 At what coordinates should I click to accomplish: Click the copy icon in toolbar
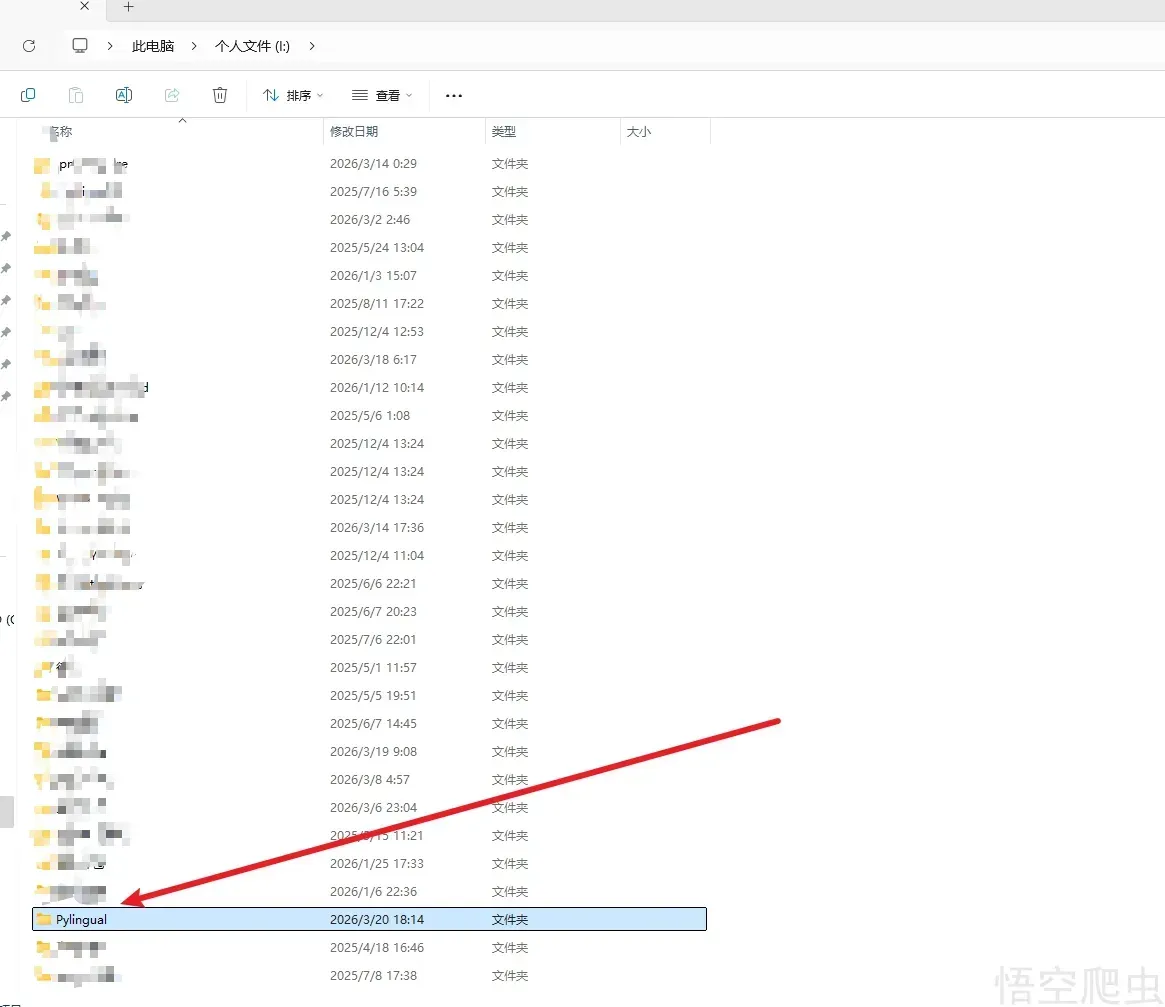(28, 95)
